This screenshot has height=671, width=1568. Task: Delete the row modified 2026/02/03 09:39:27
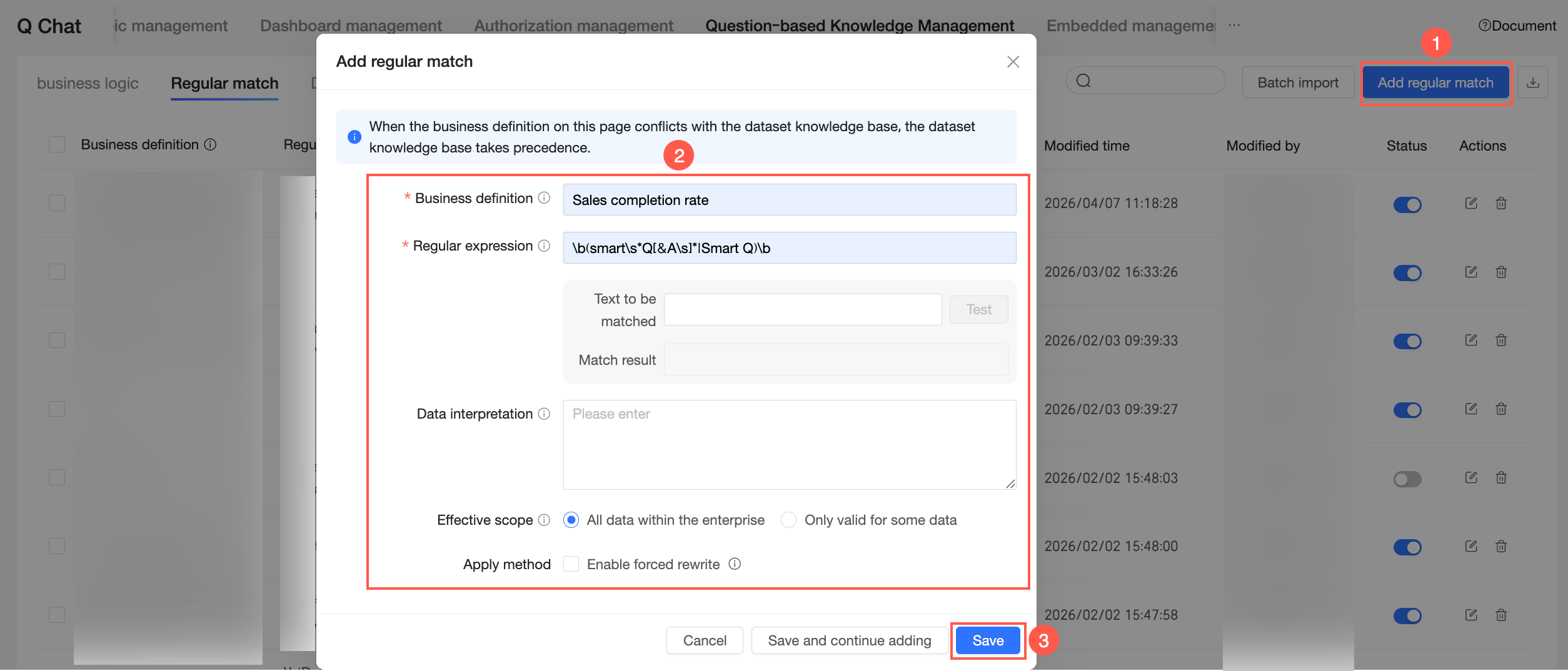pyautogui.click(x=1501, y=409)
